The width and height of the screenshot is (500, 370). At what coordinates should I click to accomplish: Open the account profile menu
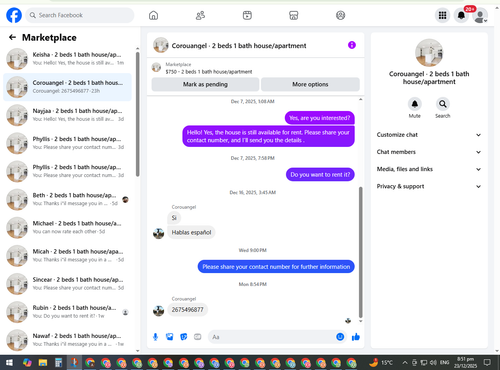(x=480, y=16)
